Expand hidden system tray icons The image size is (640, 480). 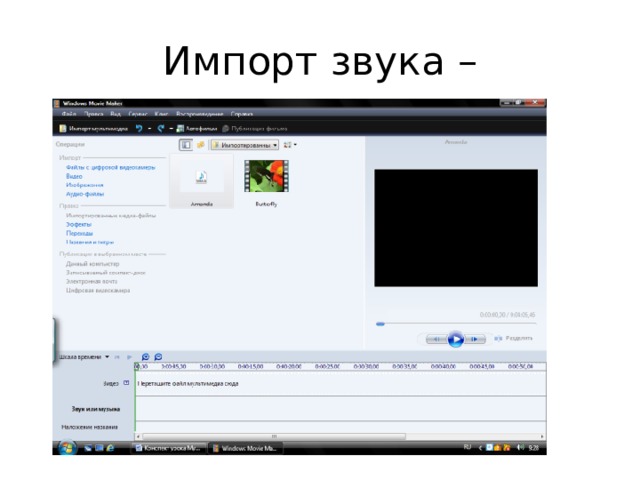click(x=480, y=448)
